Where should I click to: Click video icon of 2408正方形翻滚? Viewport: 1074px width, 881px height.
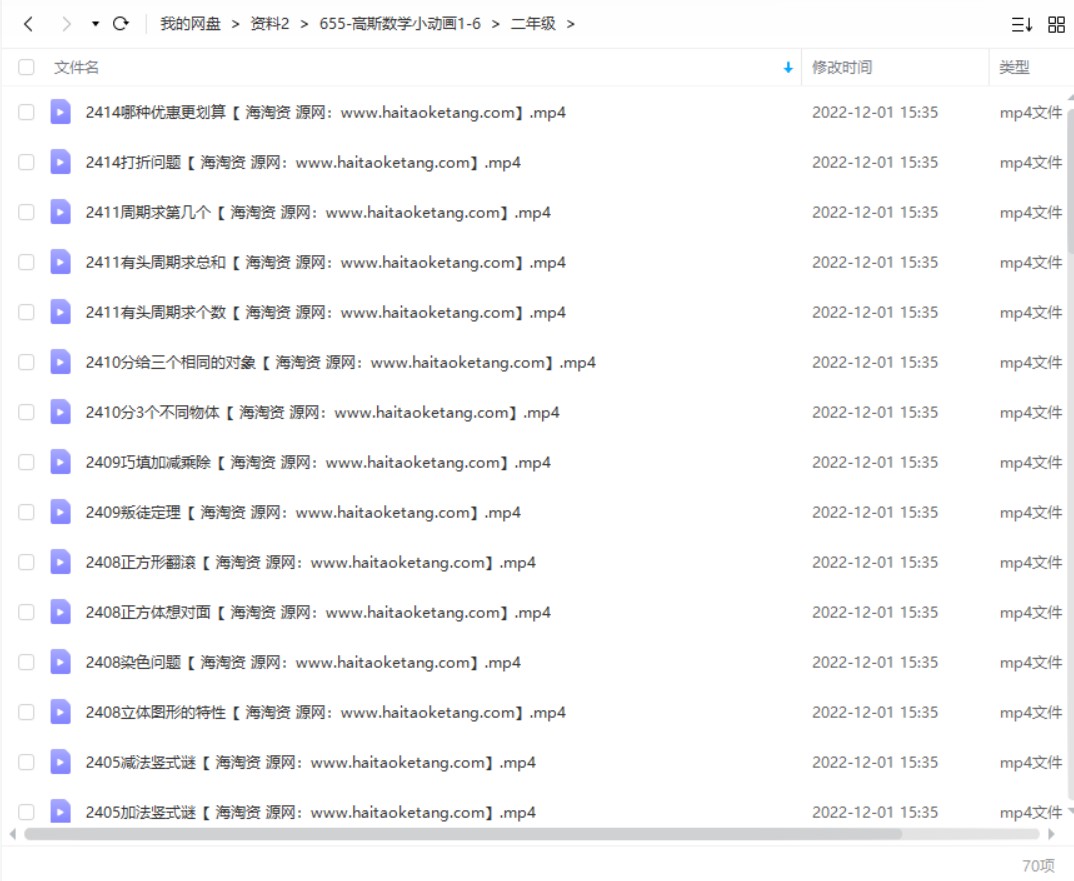(x=60, y=562)
